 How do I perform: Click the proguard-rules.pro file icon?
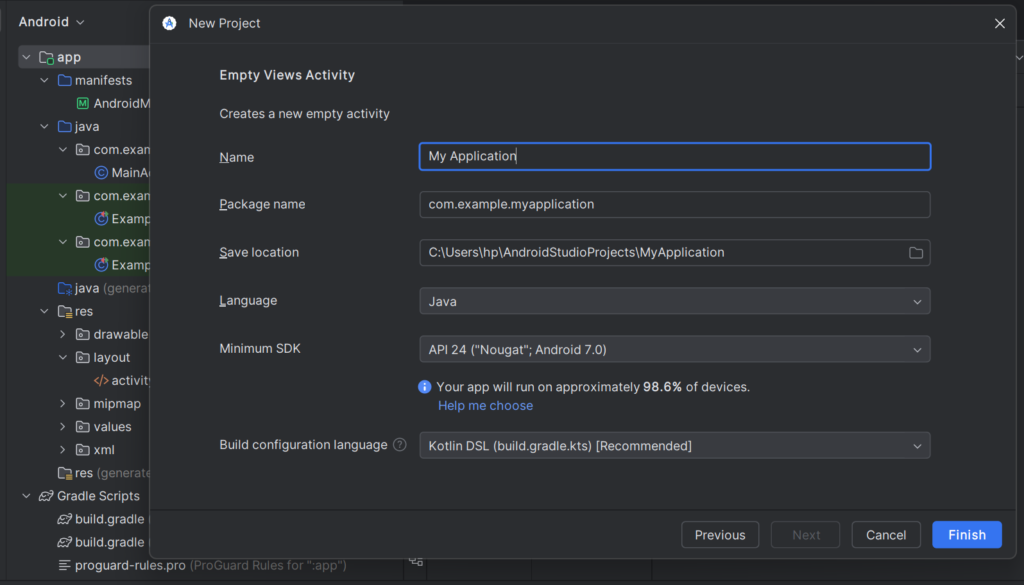[x=64, y=565]
